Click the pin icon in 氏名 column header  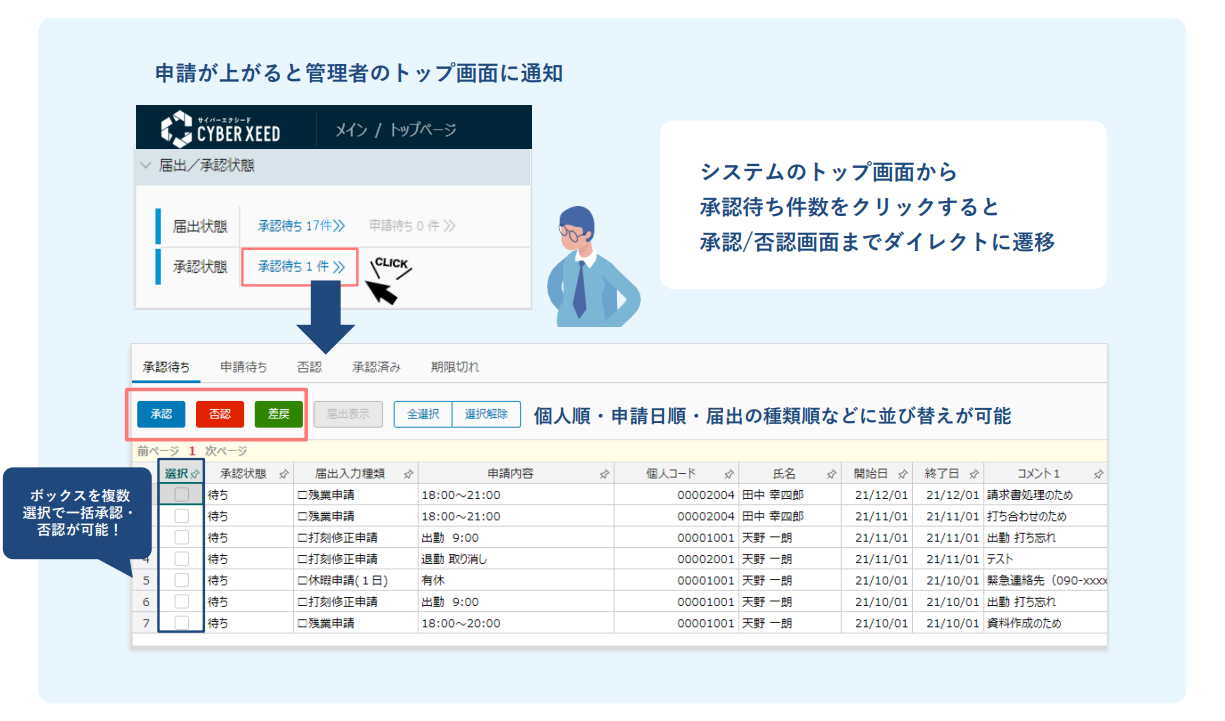point(831,474)
